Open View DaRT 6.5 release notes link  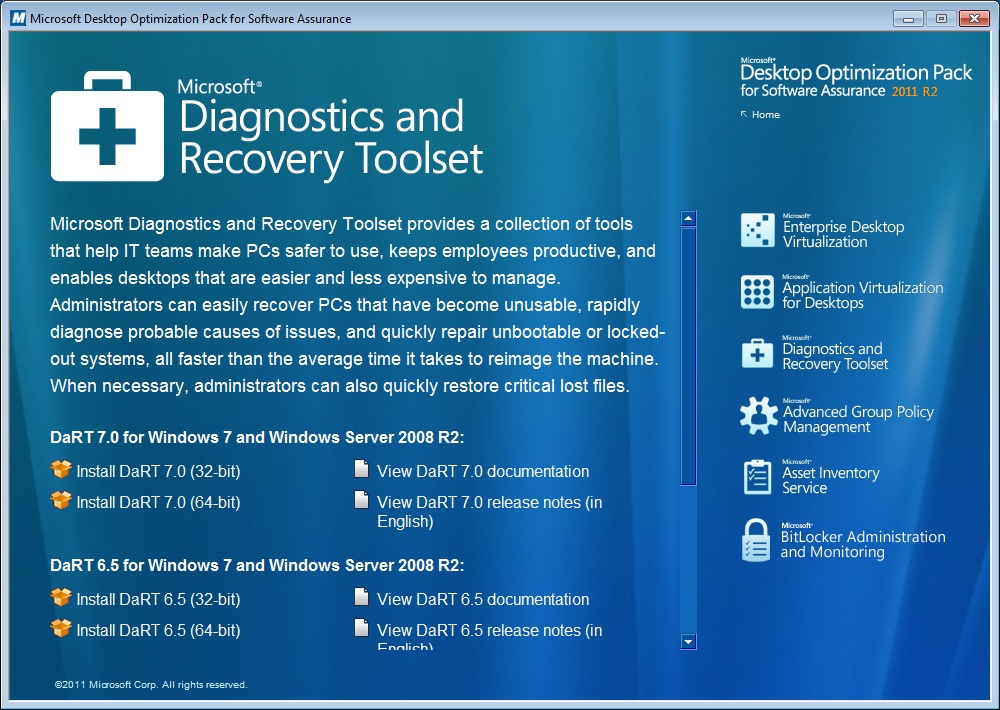490,635
